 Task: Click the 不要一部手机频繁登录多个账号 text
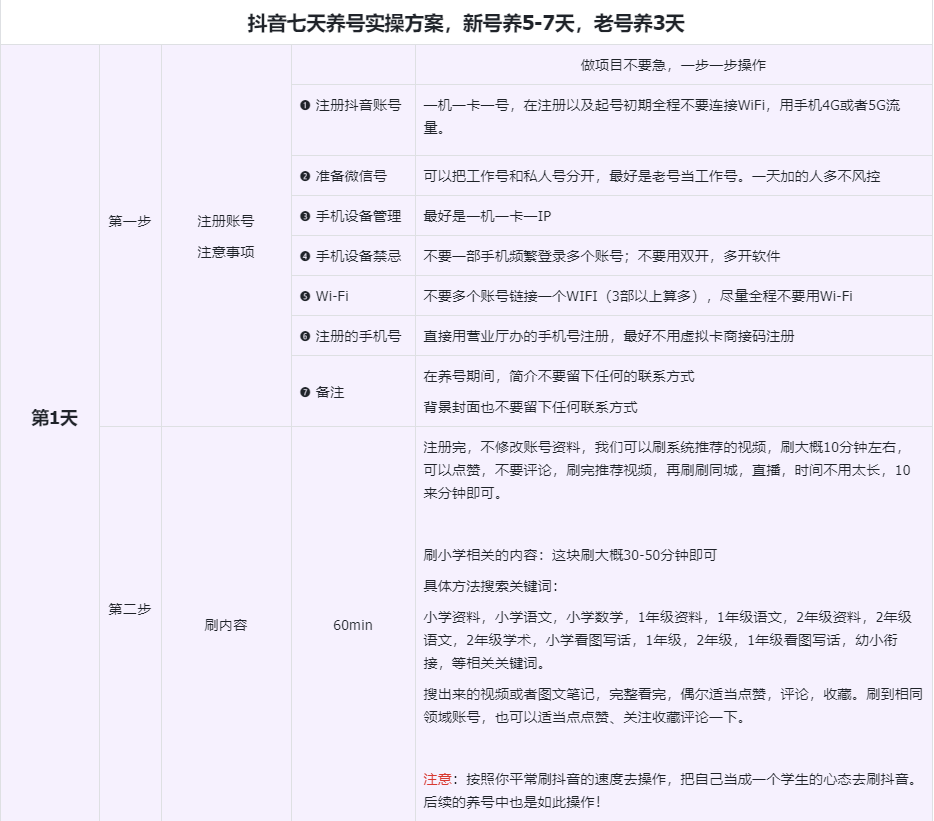tap(523, 256)
